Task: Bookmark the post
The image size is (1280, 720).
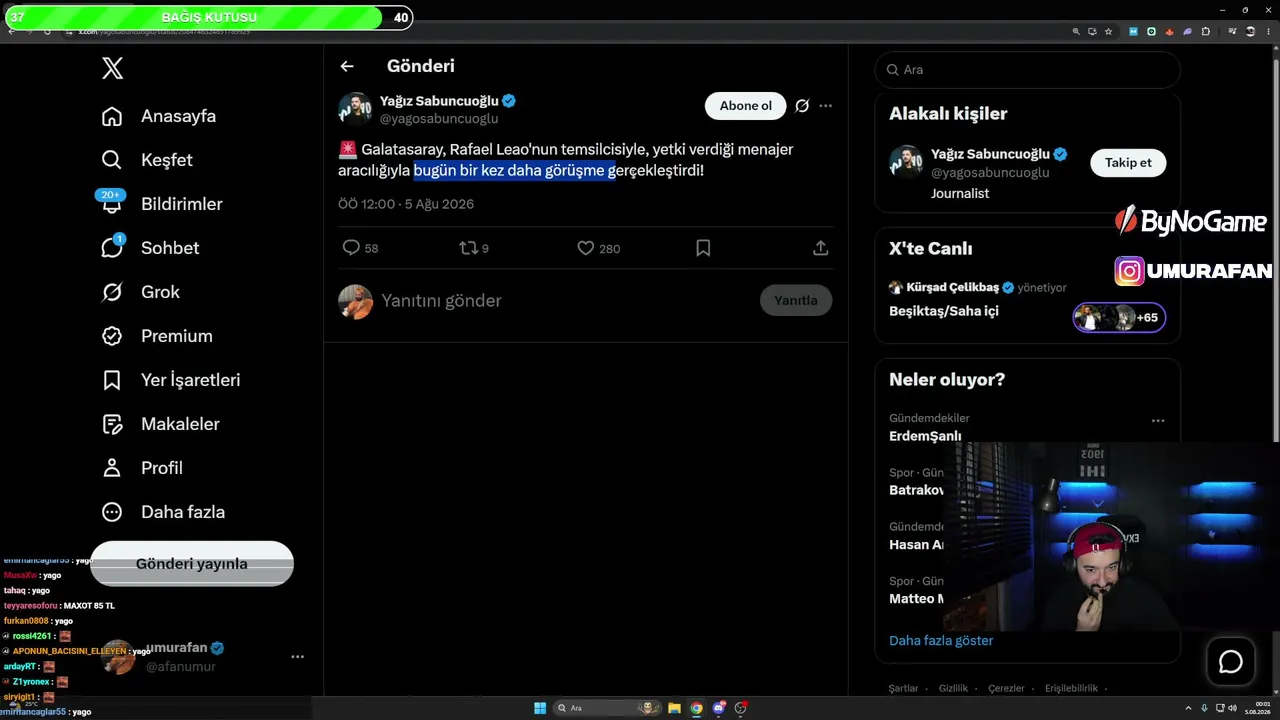Action: [x=703, y=248]
